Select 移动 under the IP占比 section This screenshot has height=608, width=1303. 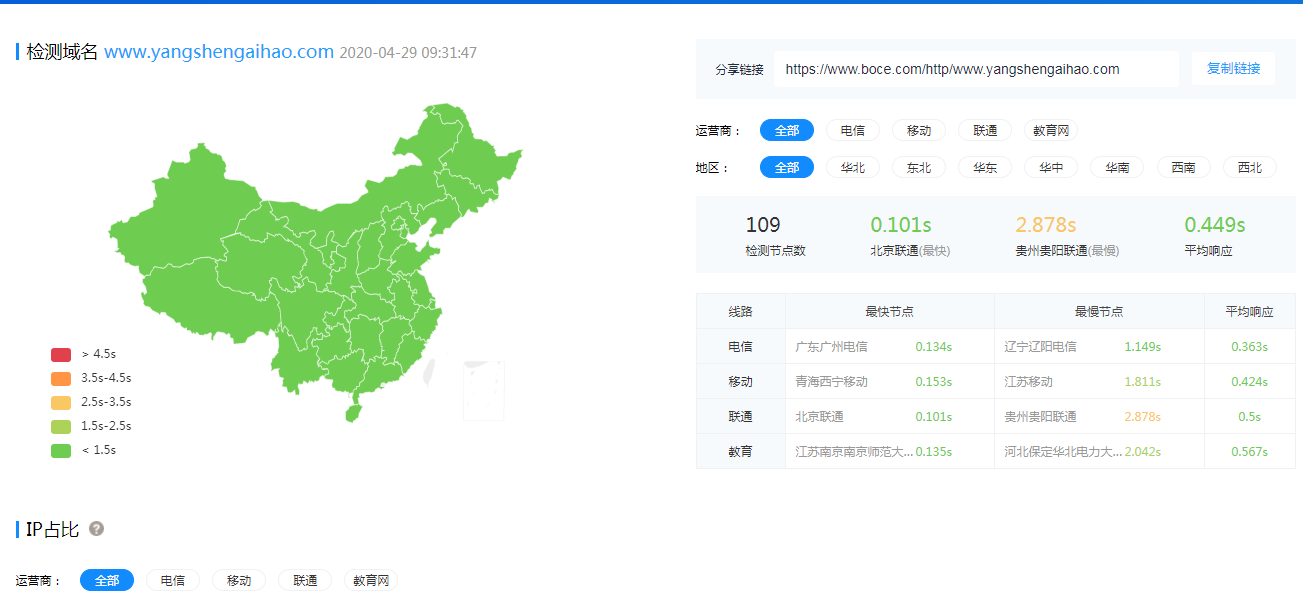(x=239, y=580)
